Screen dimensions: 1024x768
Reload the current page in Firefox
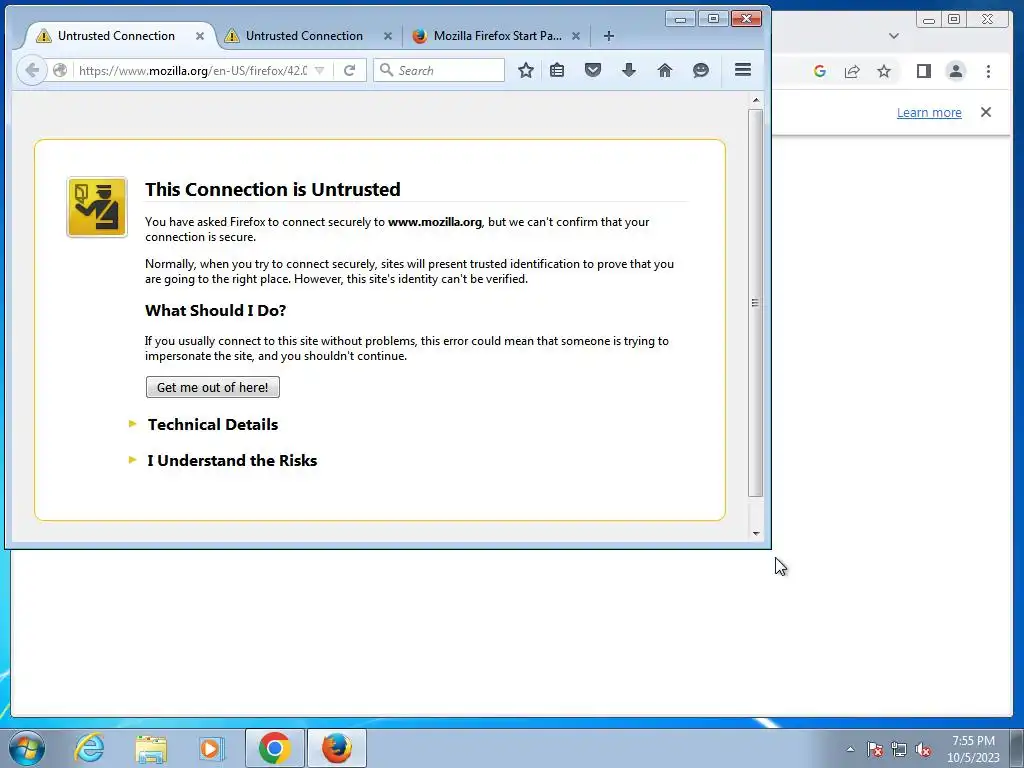click(x=349, y=70)
